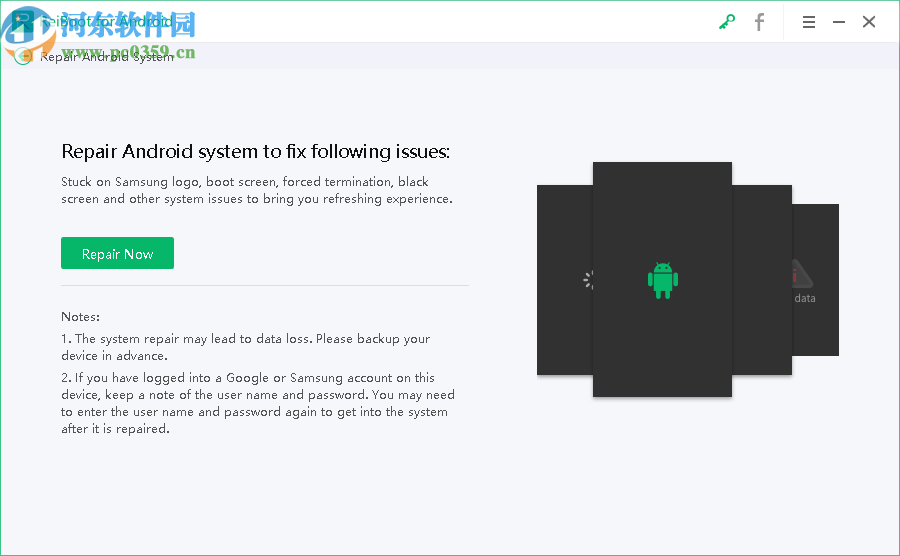Click the 'Notes:' label
The image size is (900, 556).
[80, 317]
